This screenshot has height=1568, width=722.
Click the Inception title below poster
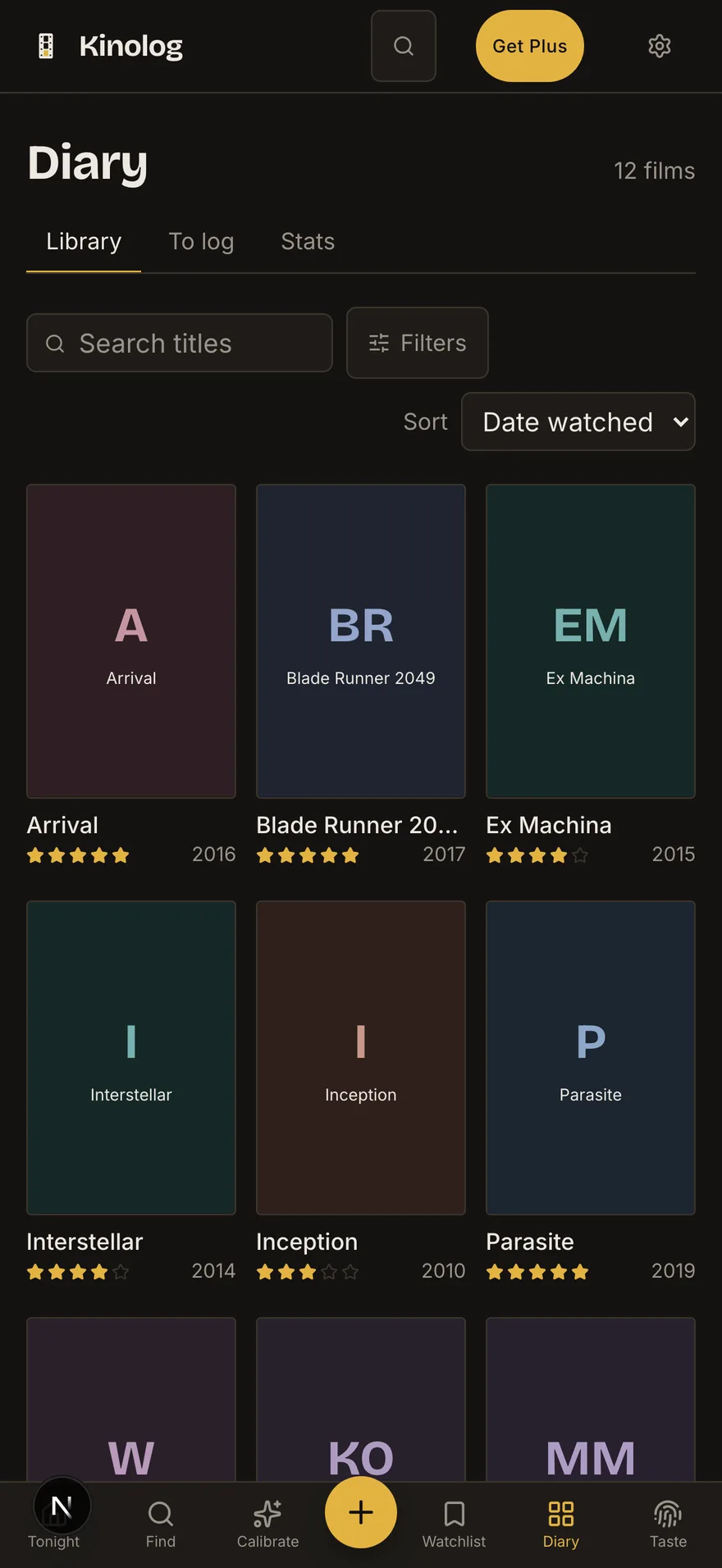(x=307, y=1242)
